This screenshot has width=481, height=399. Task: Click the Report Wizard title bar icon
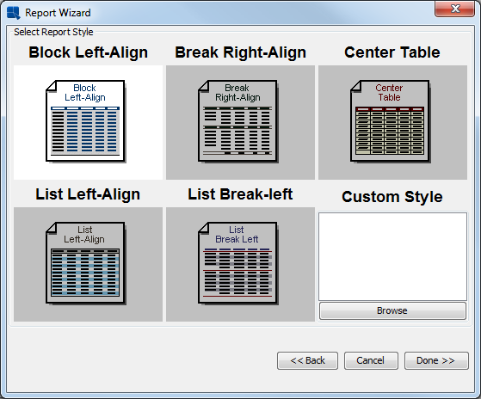[x=13, y=13]
